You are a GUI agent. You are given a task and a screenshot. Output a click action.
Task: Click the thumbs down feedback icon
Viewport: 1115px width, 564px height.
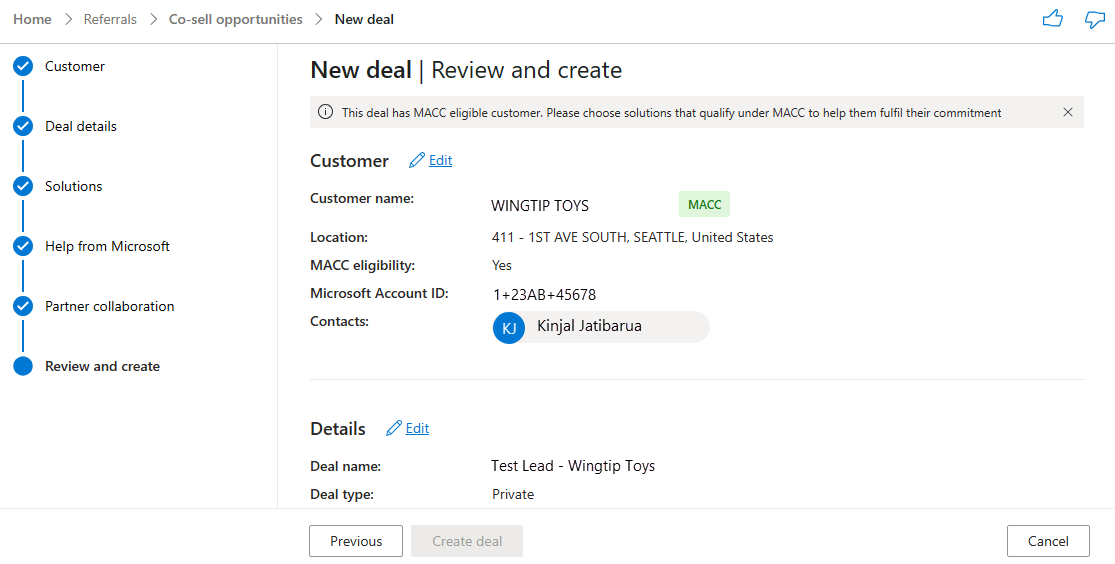[x=1095, y=19]
